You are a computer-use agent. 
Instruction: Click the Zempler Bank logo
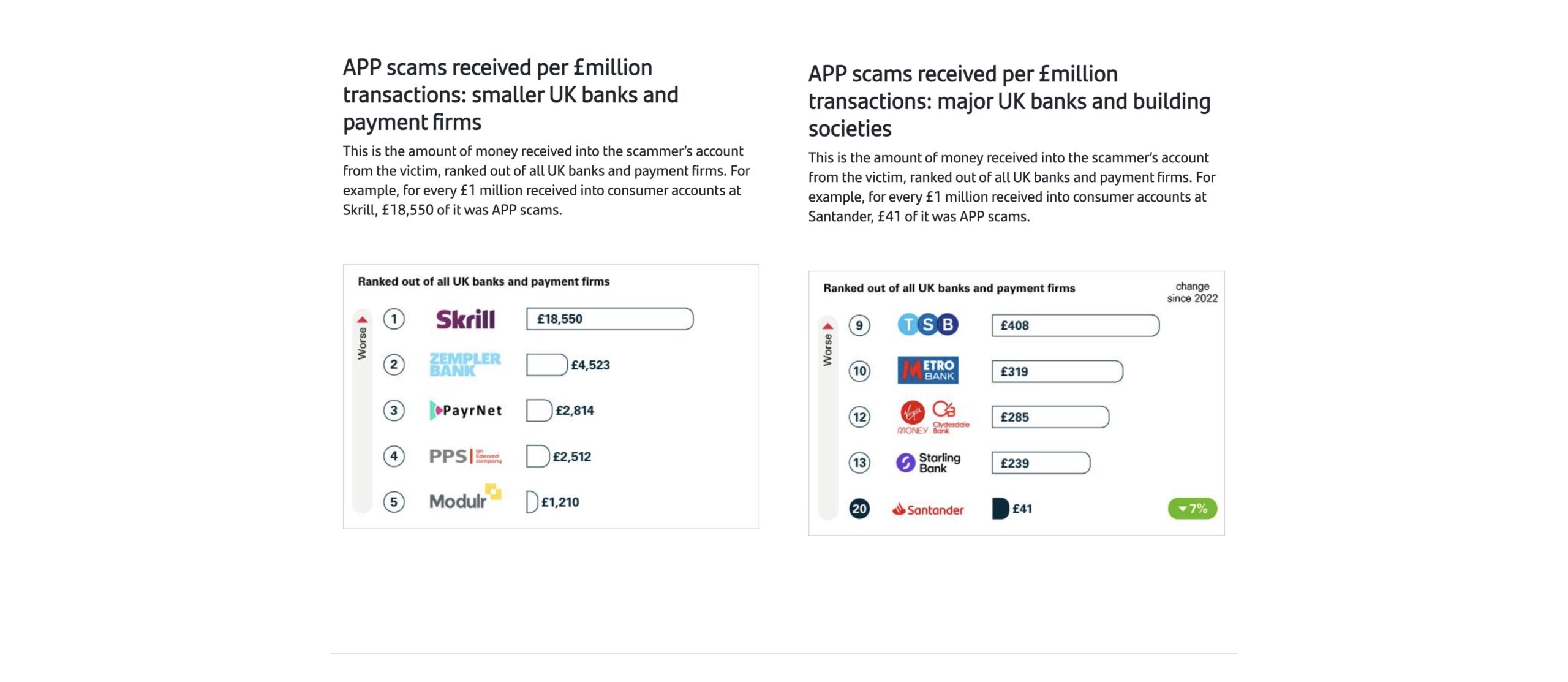465,365
